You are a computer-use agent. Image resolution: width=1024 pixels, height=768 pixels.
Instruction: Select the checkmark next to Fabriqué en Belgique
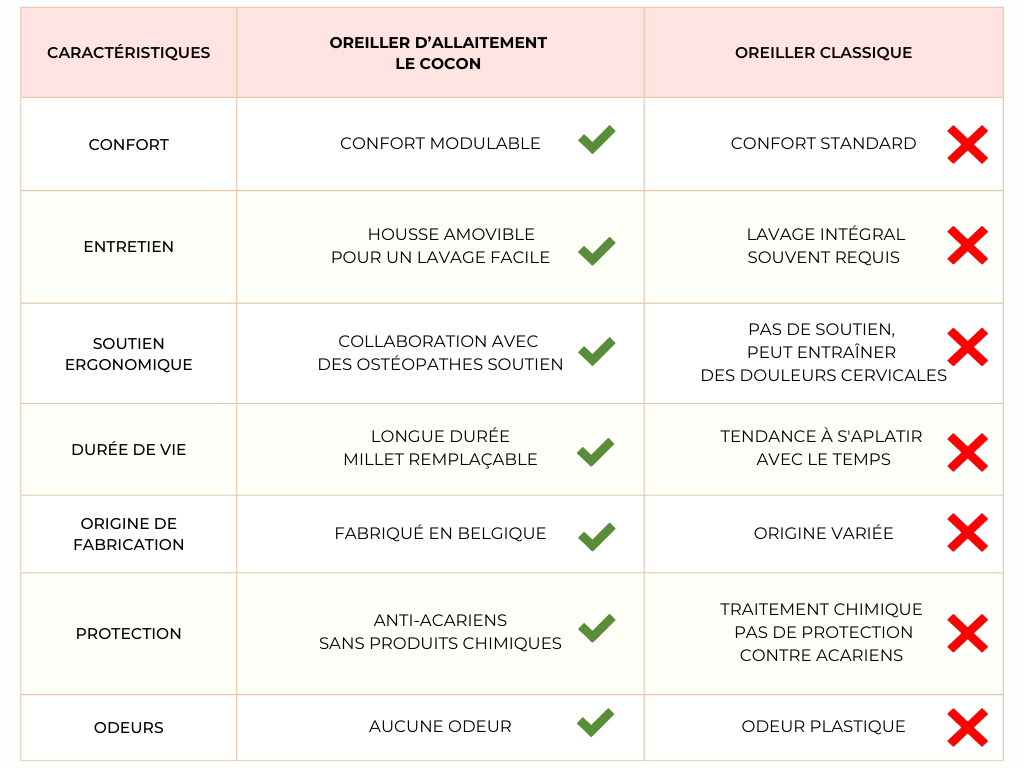(x=596, y=536)
